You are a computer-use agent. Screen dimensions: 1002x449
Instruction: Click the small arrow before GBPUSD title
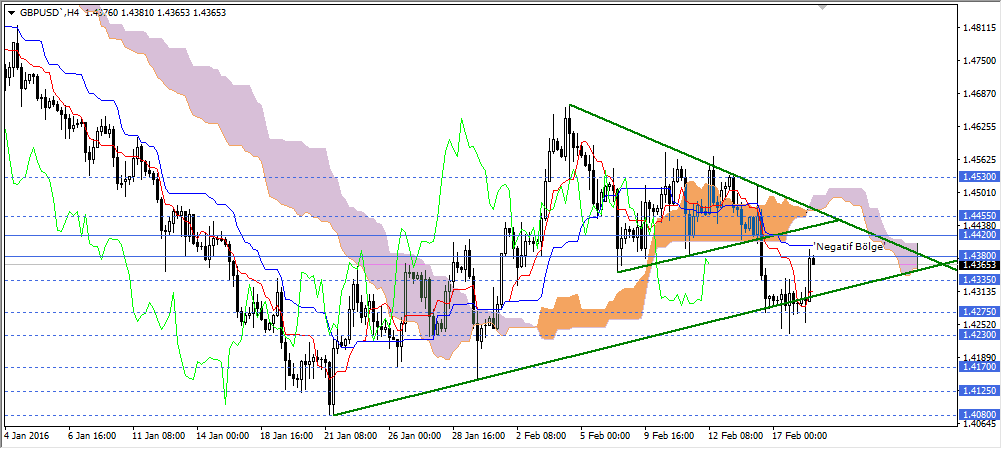13,11
